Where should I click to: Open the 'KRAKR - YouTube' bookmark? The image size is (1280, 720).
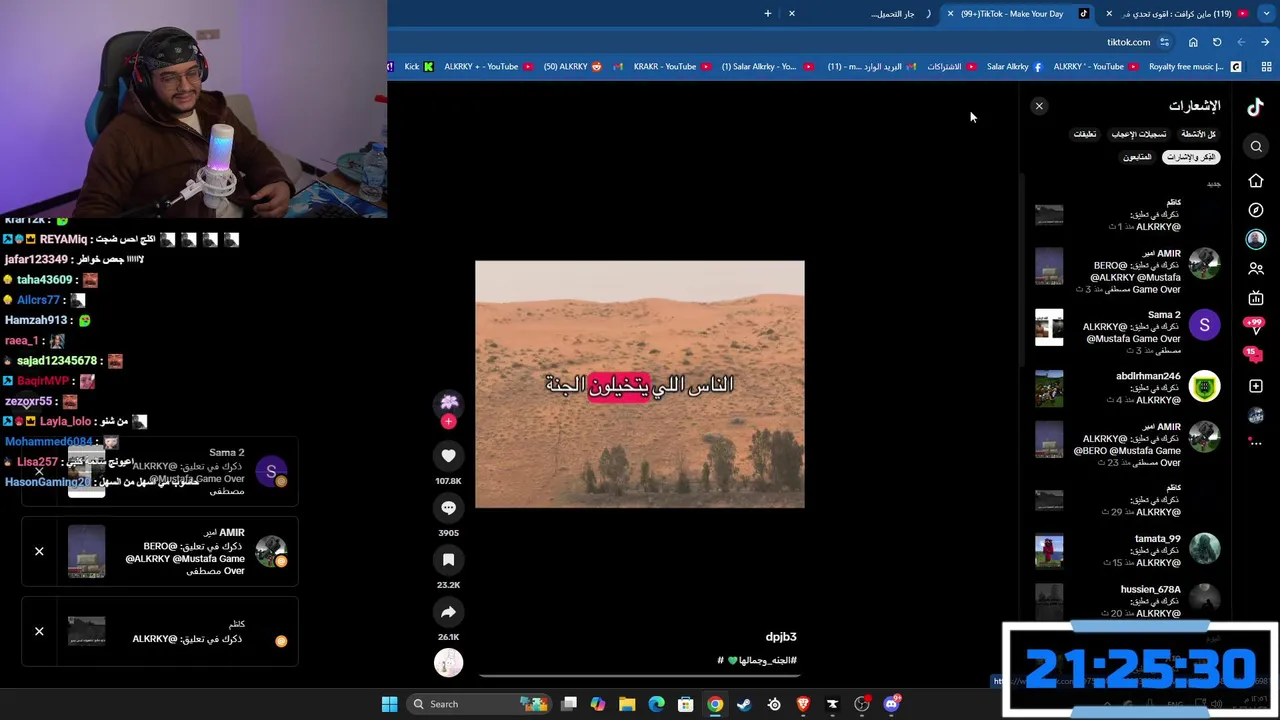click(x=672, y=67)
